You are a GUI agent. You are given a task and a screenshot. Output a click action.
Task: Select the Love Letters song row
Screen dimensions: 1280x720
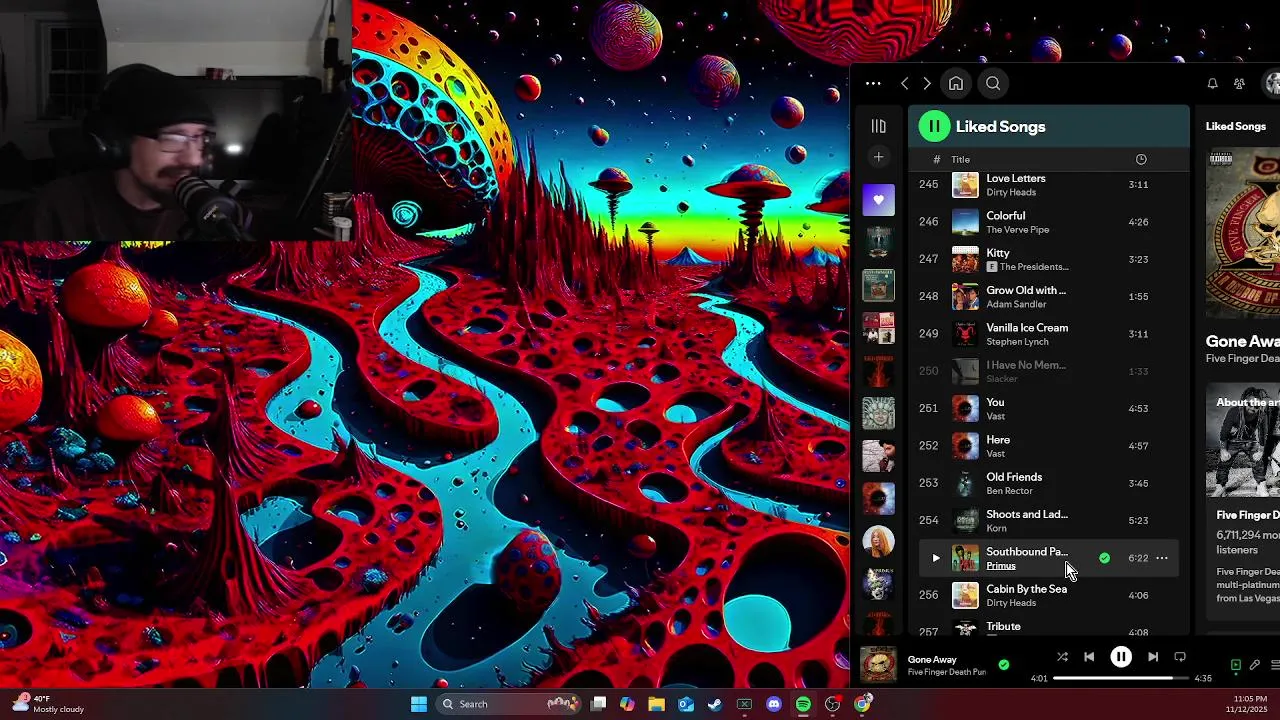(1048, 185)
